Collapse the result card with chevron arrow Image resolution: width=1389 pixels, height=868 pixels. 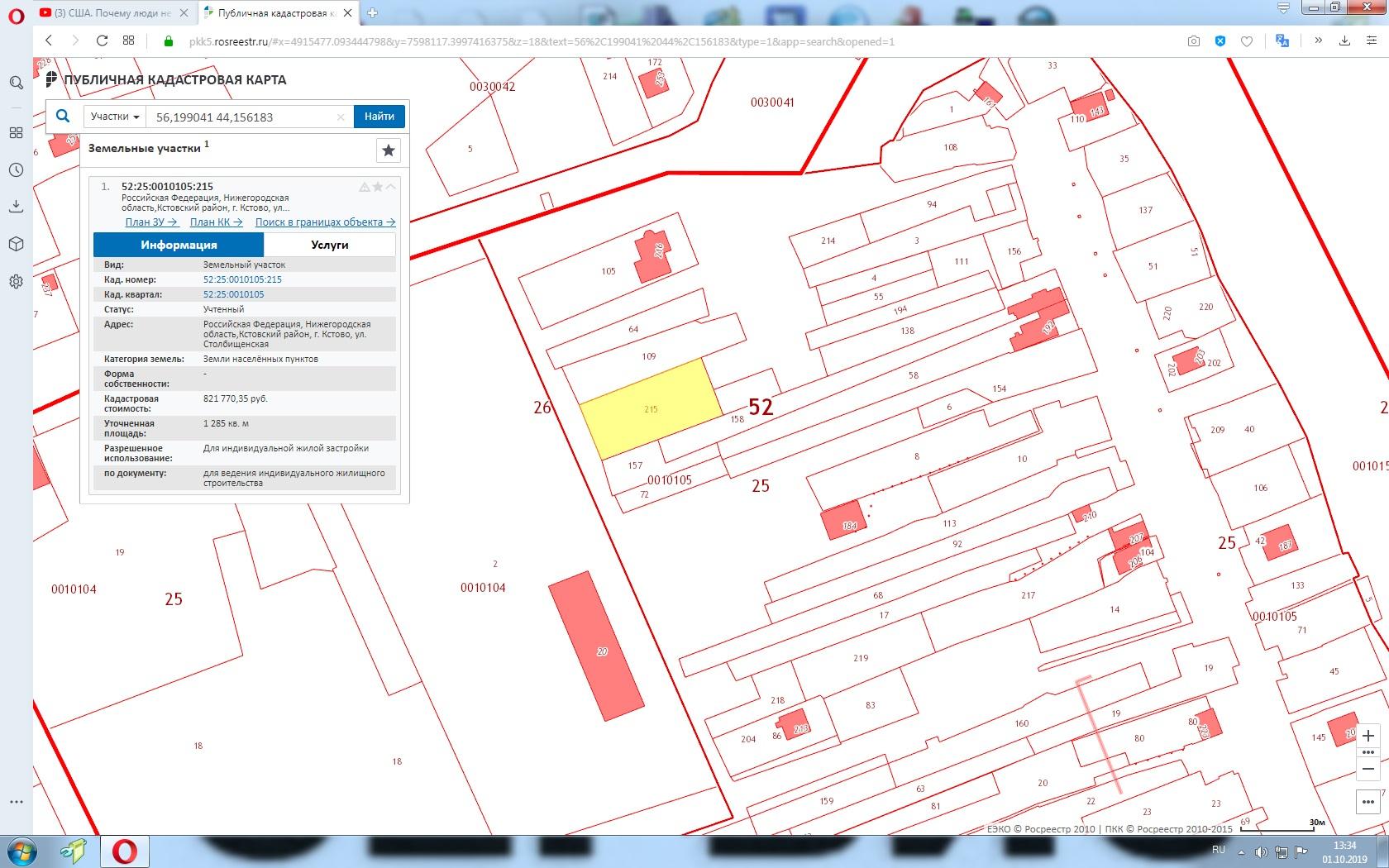391,187
